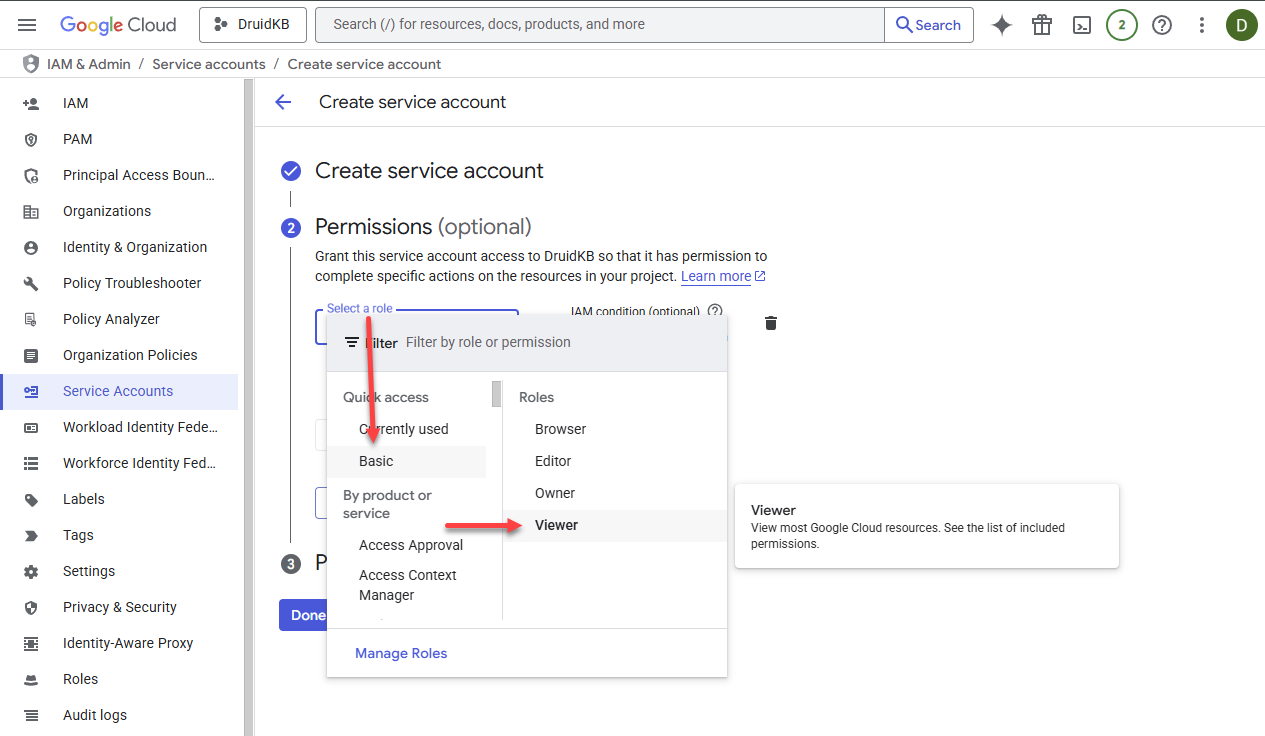
Task: Open the Learn more link
Action: pos(716,276)
